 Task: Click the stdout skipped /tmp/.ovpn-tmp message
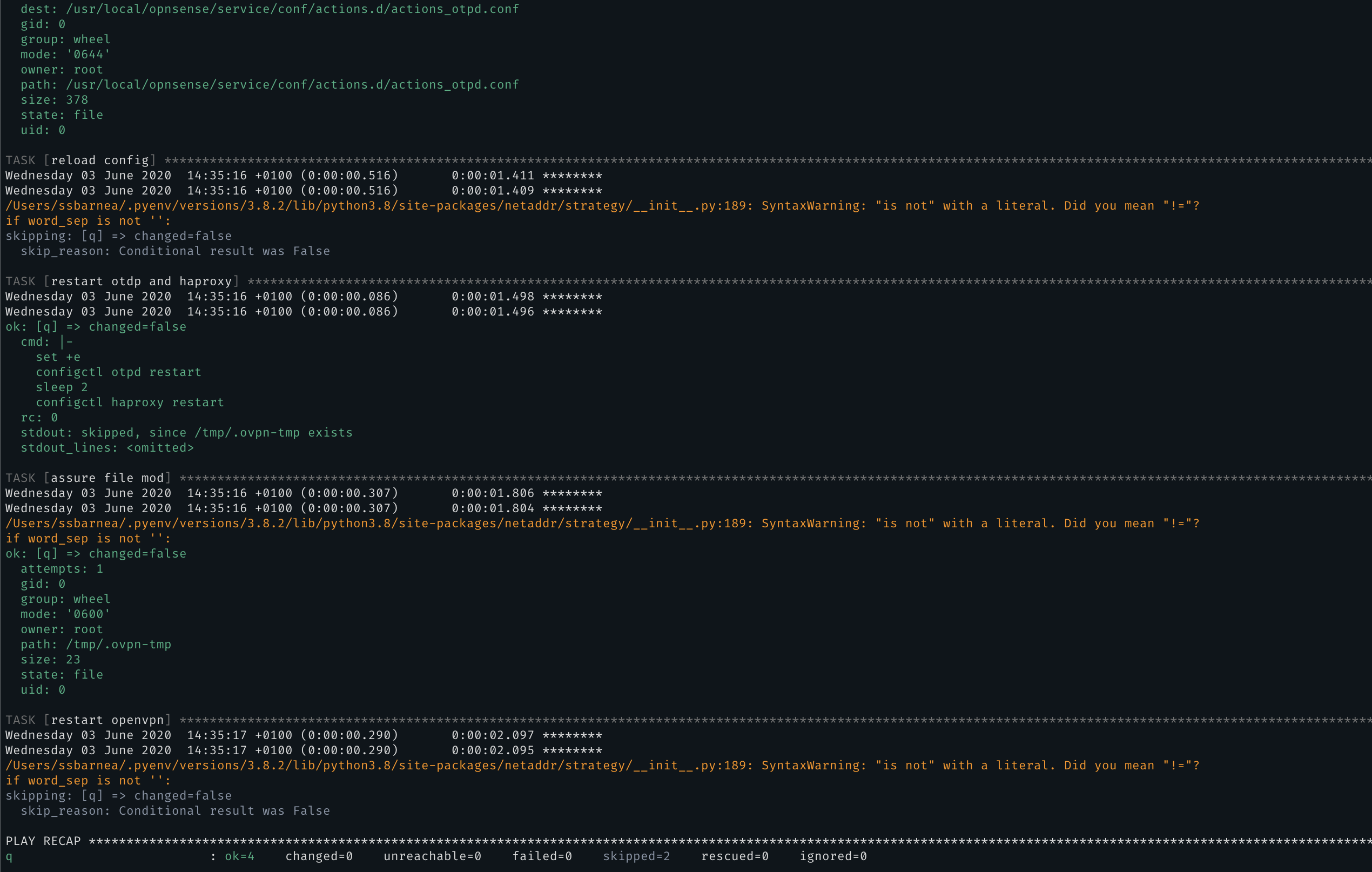[186, 433]
